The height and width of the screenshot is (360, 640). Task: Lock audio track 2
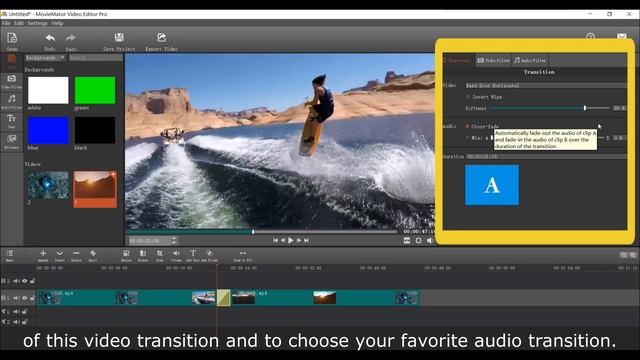pos(24,322)
